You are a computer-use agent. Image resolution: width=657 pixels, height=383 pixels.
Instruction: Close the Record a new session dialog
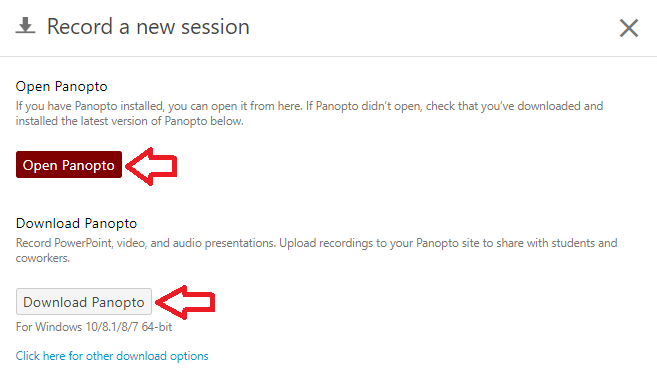(x=629, y=28)
